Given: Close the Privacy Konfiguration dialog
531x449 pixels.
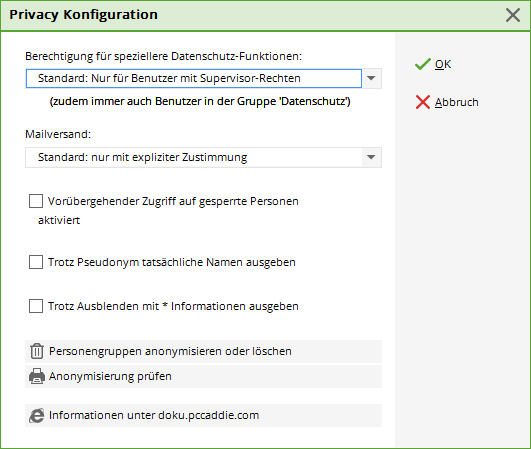Looking at the screenshot, I should (513, 15).
